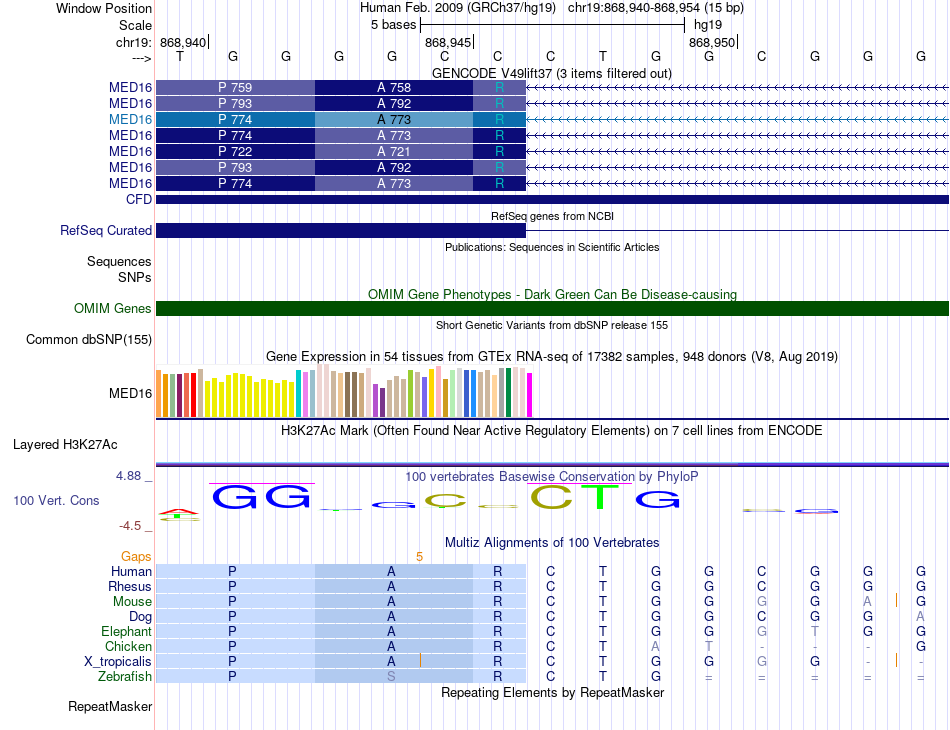This screenshot has height=730, width=950.
Task: Click the 100 Vert. Cons label
Action: [x=56, y=500]
